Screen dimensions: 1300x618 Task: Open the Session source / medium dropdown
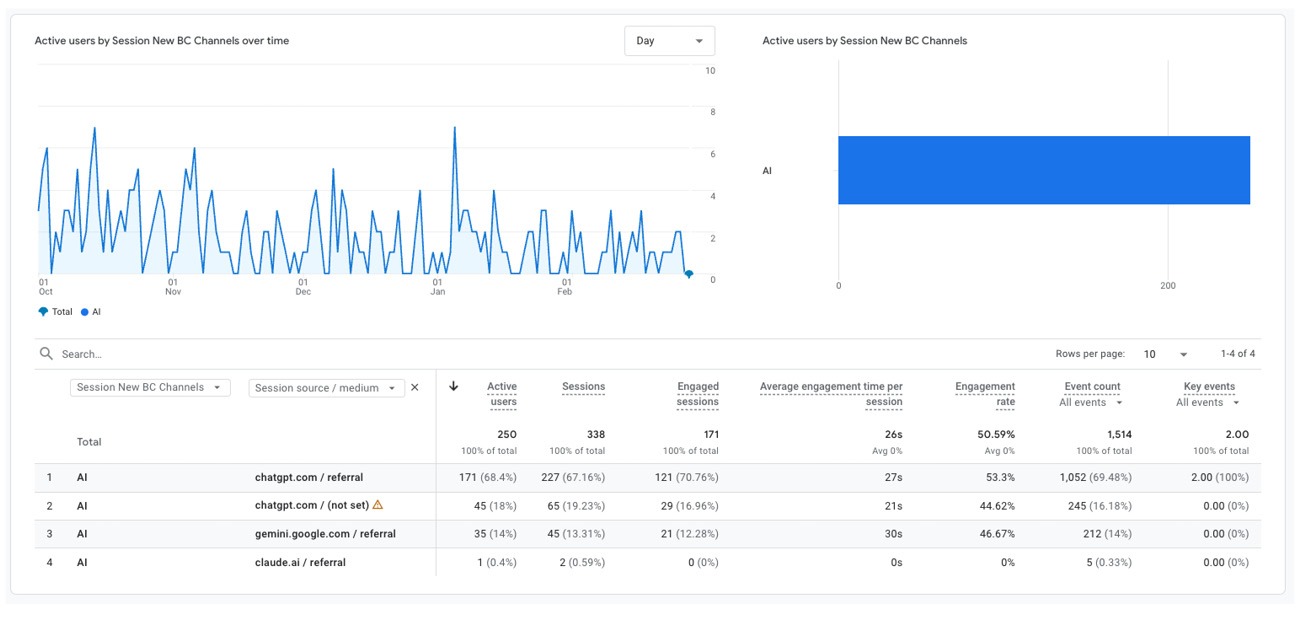point(326,386)
